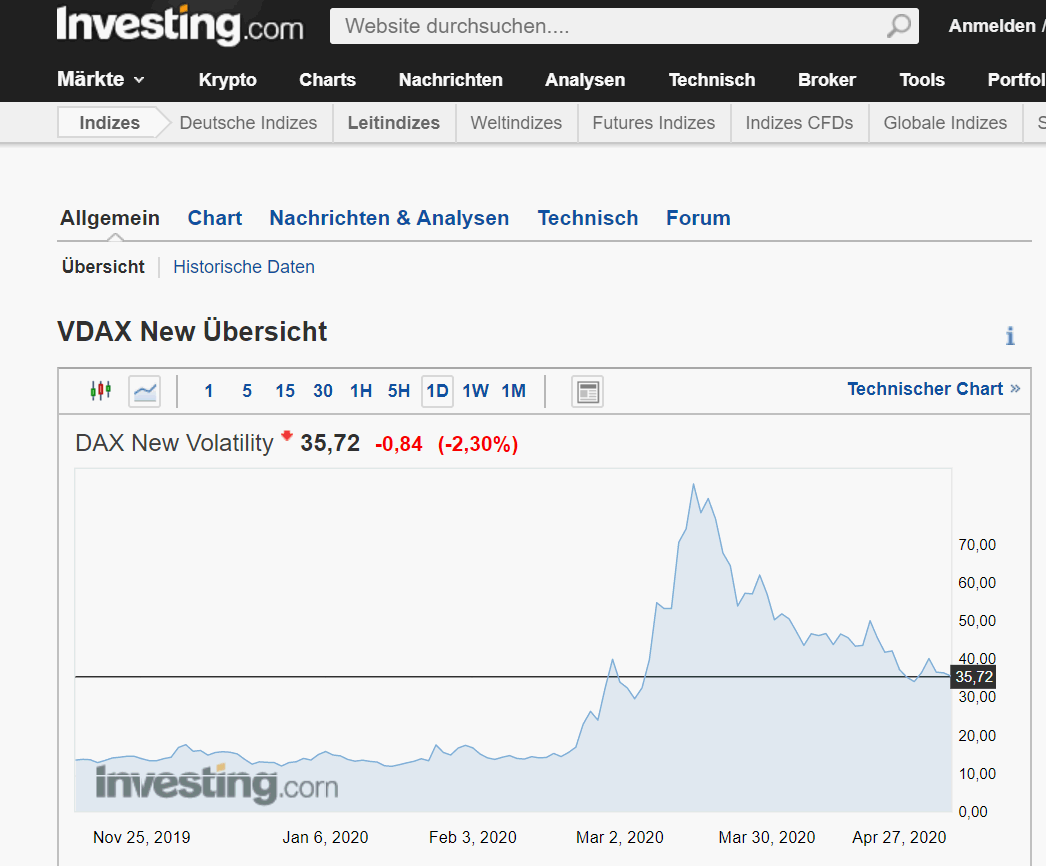Image resolution: width=1046 pixels, height=866 pixels.
Task: Click the search magnifier icon
Action: click(x=899, y=26)
